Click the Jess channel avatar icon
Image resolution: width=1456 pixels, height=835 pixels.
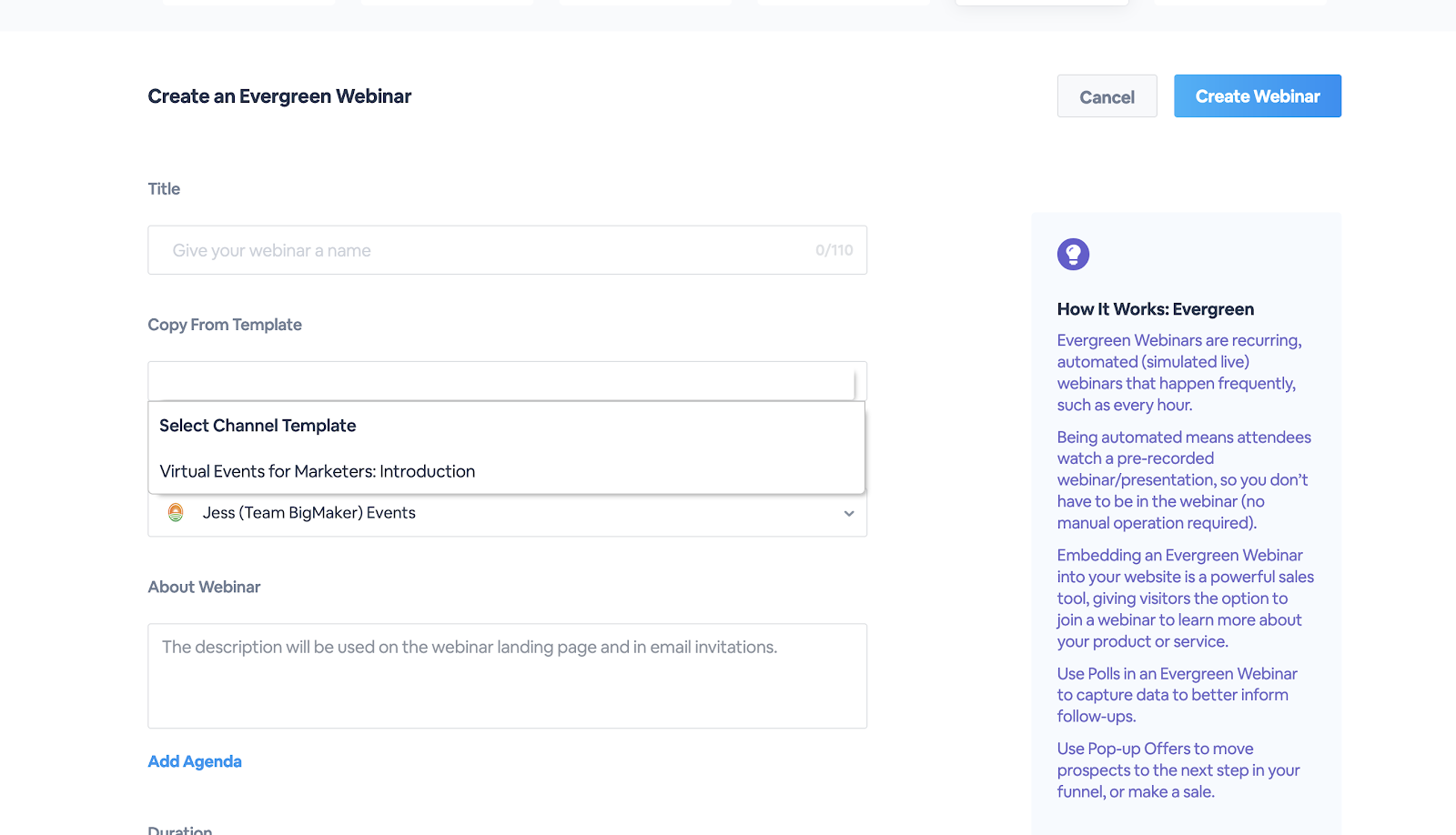(x=176, y=513)
